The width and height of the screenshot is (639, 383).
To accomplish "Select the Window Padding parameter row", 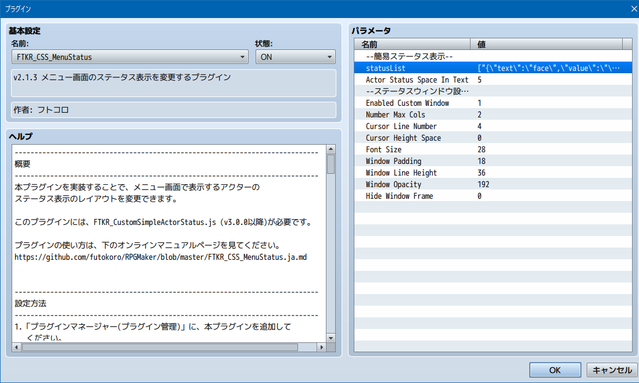I will tap(493, 161).
